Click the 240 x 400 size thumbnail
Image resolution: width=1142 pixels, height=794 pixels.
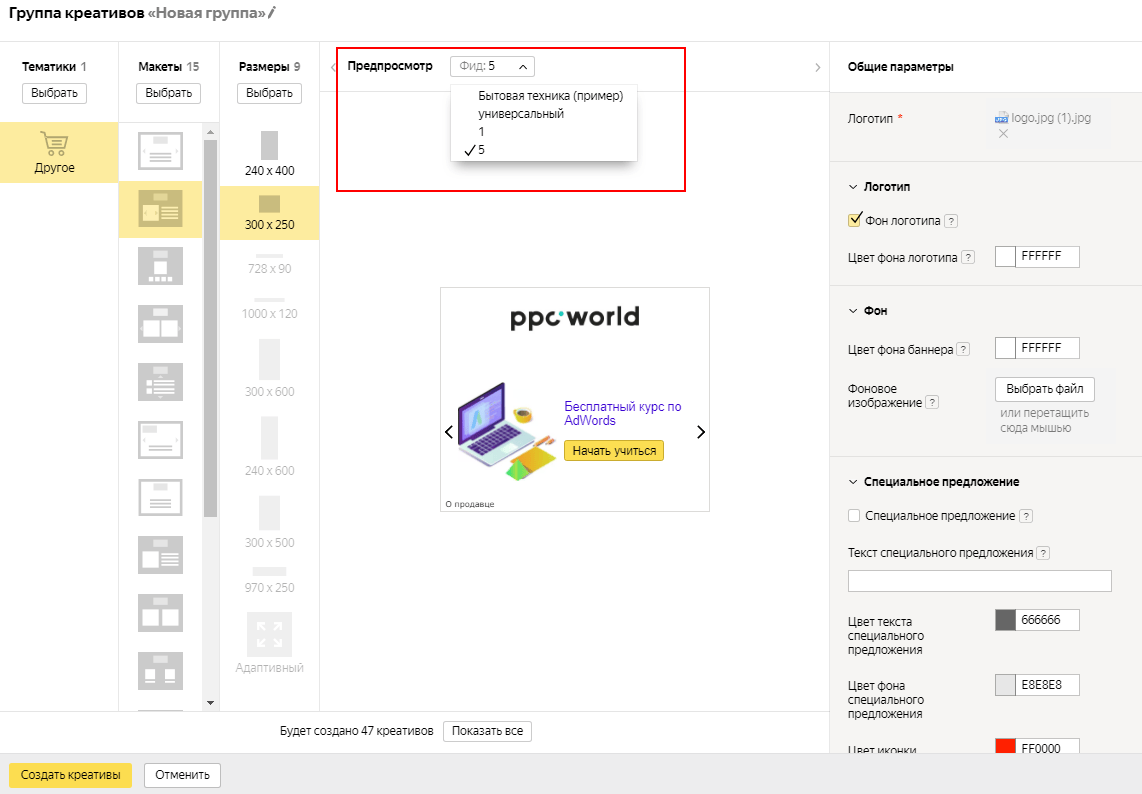click(x=269, y=146)
